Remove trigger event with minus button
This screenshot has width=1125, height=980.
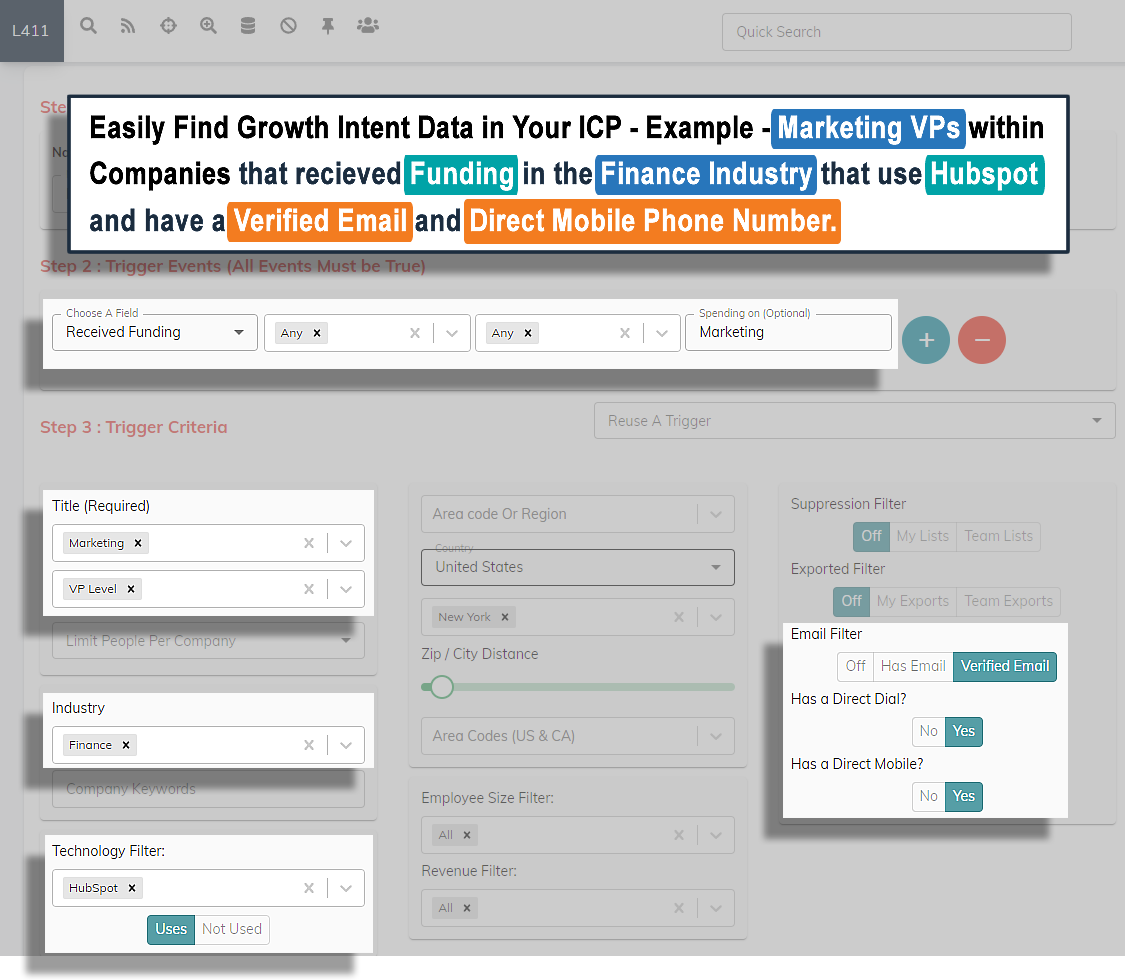[x=982, y=340]
